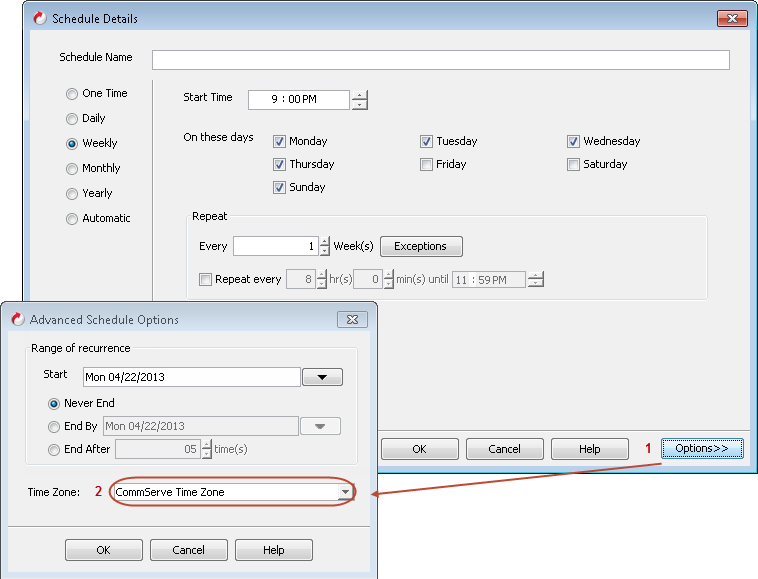Choose the Monthly radio button
The image size is (758, 579).
point(72,169)
